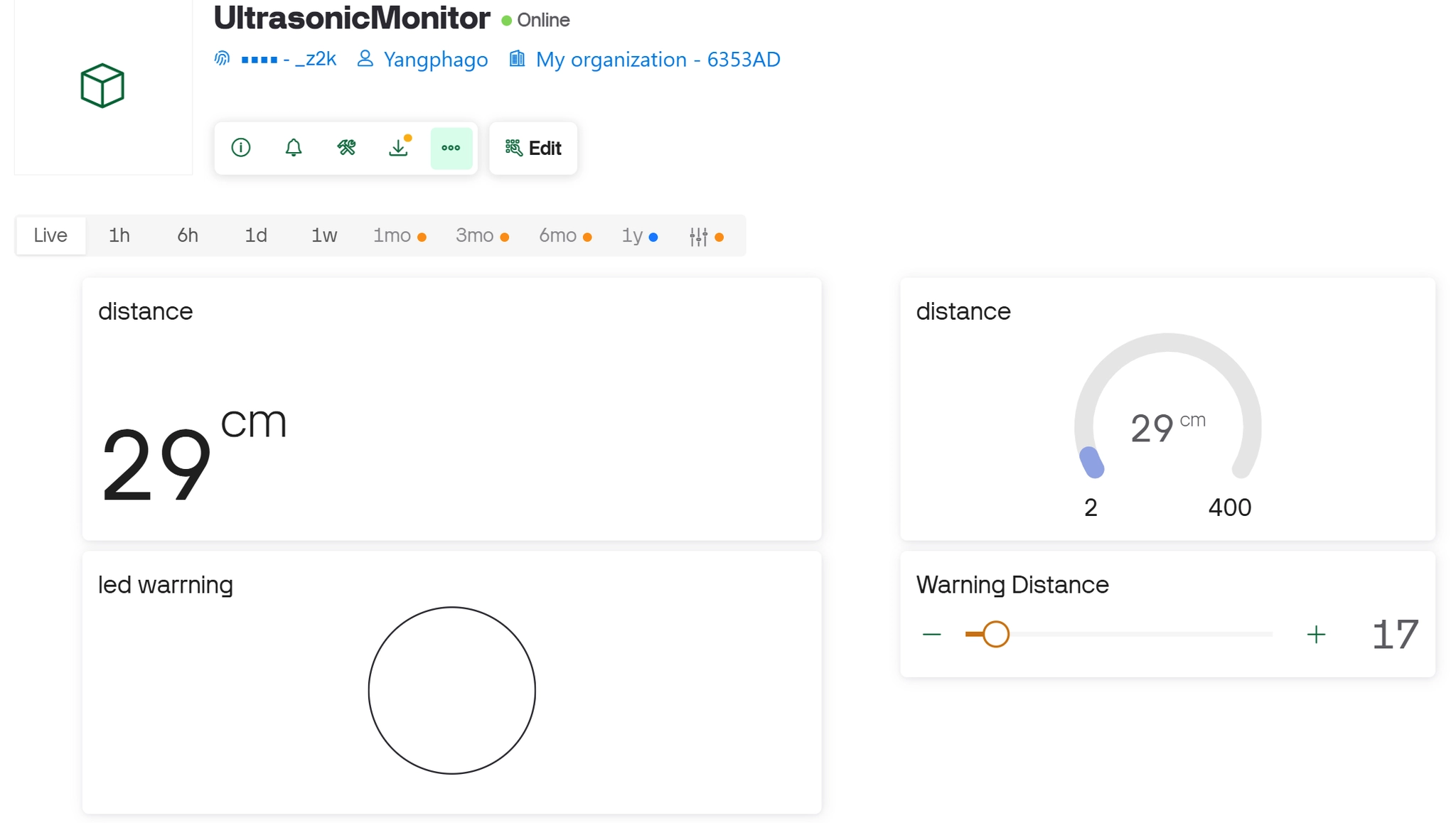Open the Yangphago owner link
The image size is (1456, 823).
(x=435, y=60)
